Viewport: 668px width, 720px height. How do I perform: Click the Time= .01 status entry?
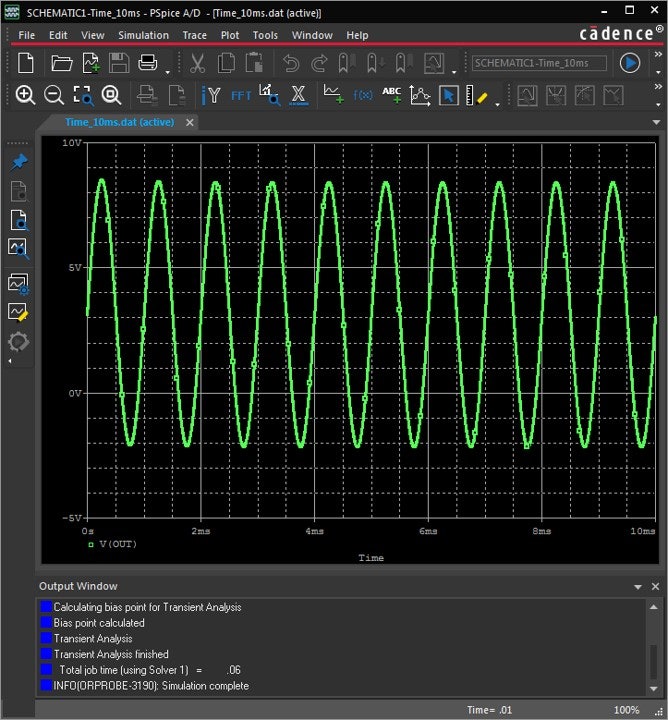[489, 710]
